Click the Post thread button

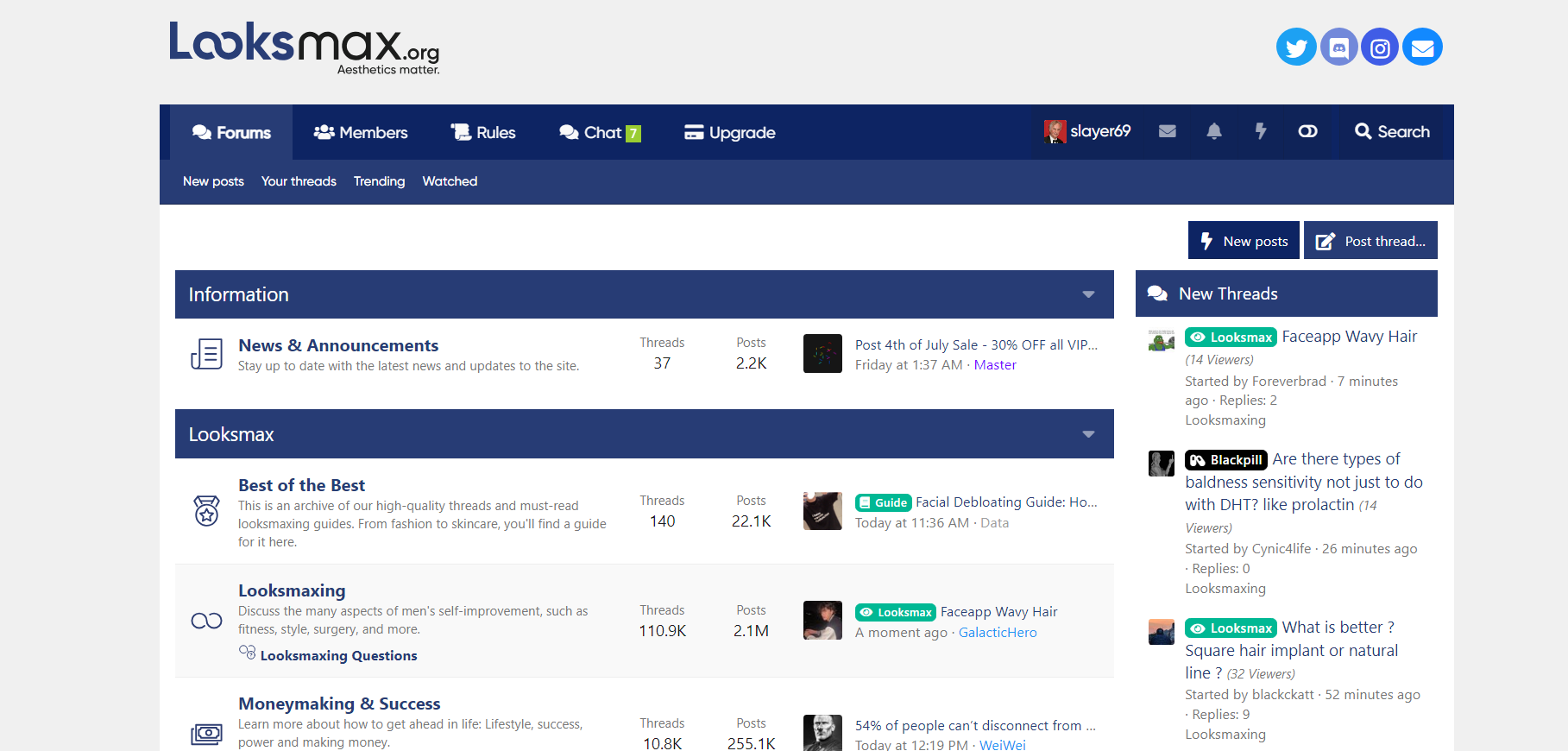[x=1370, y=241]
